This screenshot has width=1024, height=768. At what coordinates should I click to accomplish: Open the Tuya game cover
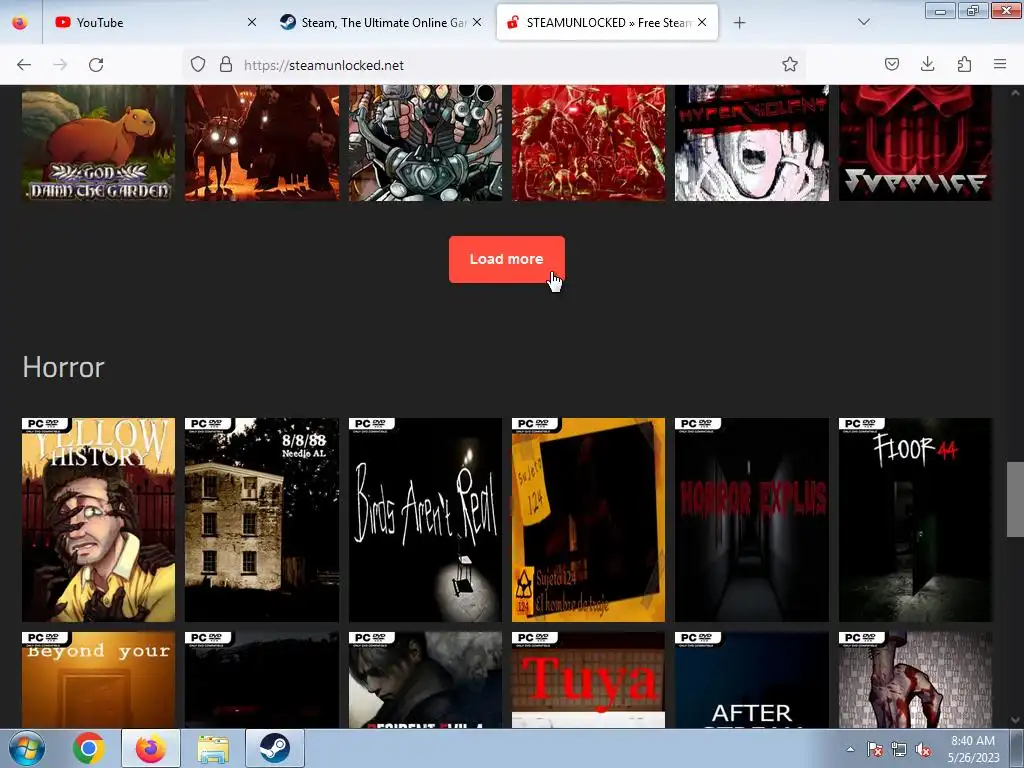coord(588,680)
